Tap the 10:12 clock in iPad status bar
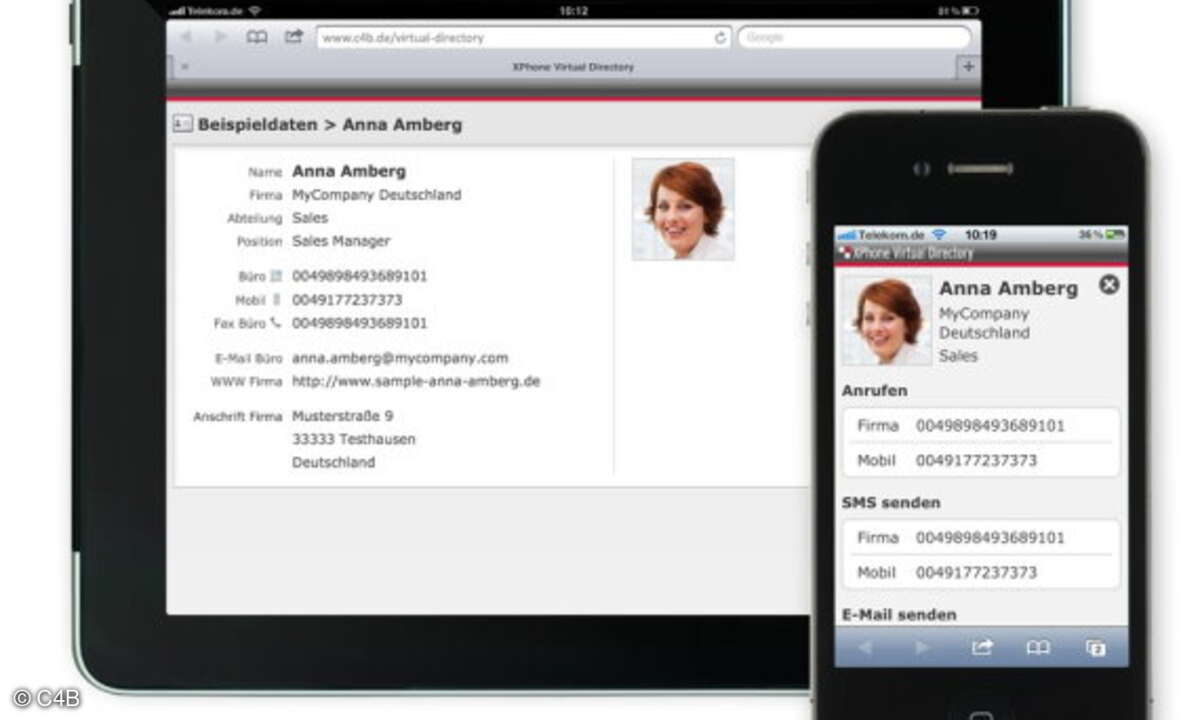 (573, 10)
